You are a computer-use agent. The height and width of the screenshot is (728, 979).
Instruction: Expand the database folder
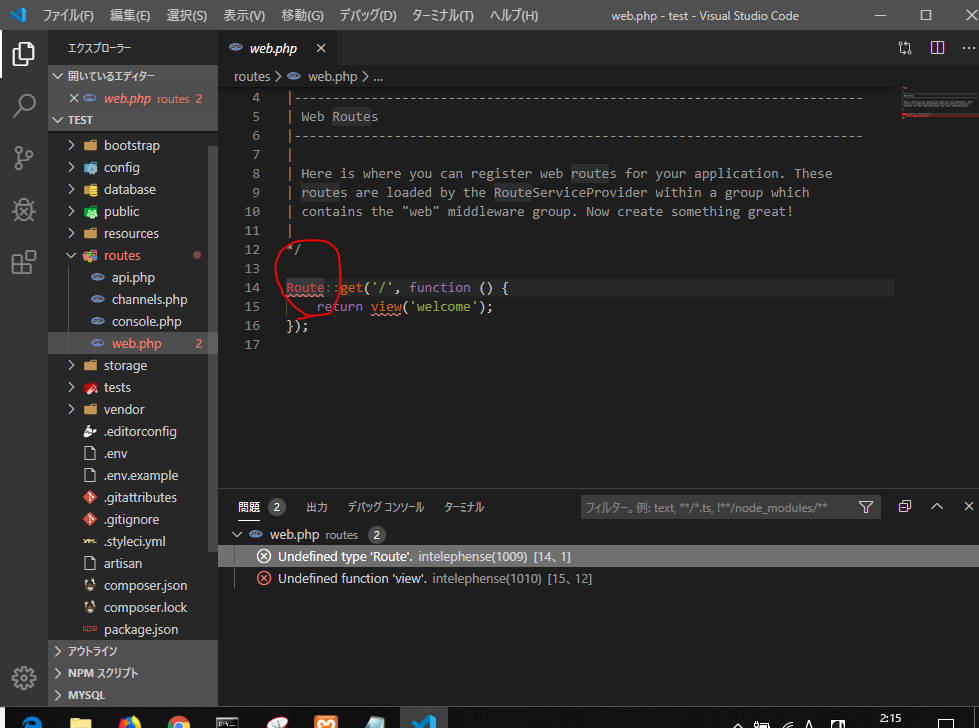click(x=71, y=189)
